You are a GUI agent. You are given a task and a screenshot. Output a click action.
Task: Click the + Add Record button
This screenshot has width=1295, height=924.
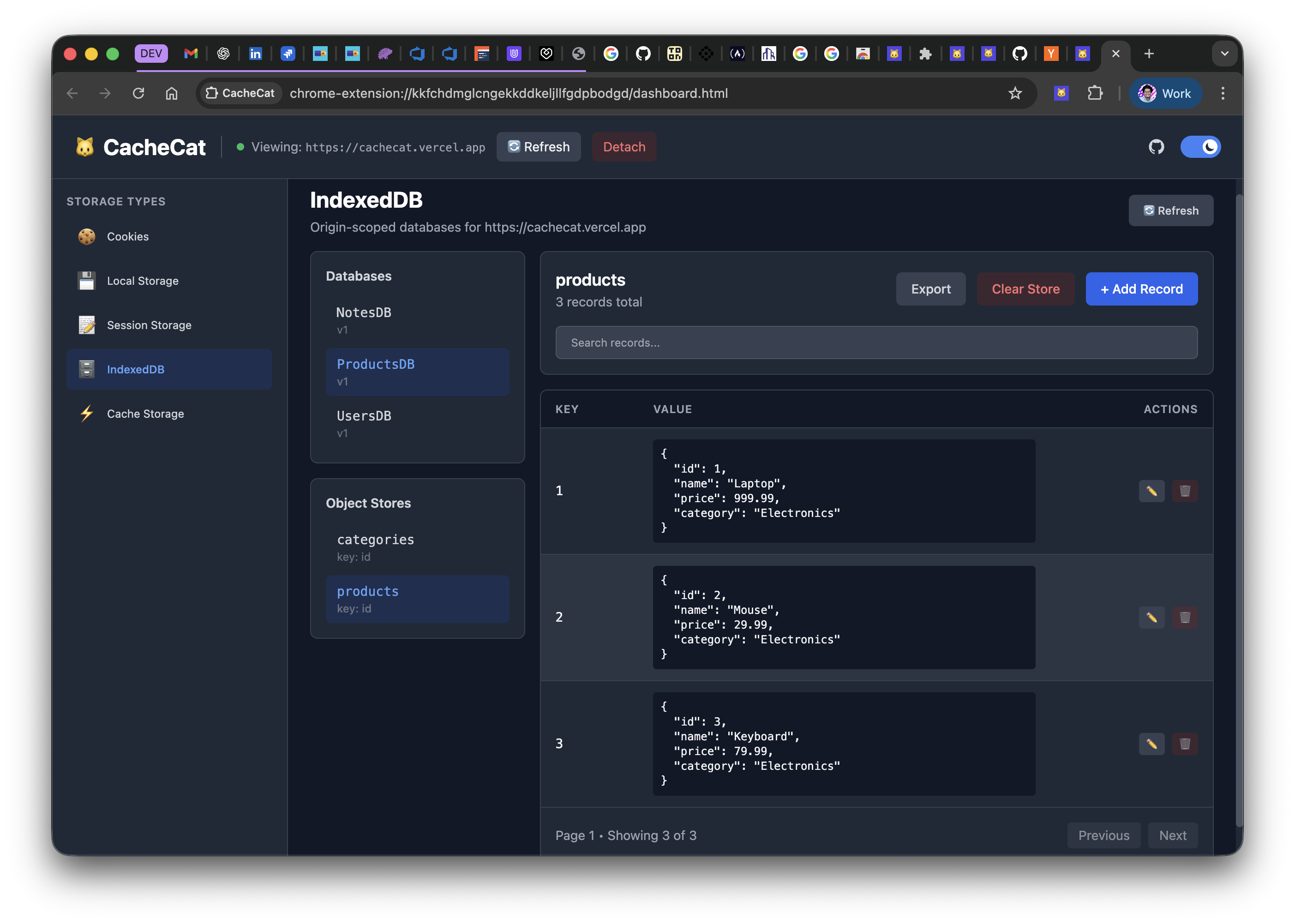(x=1141, y=289)
